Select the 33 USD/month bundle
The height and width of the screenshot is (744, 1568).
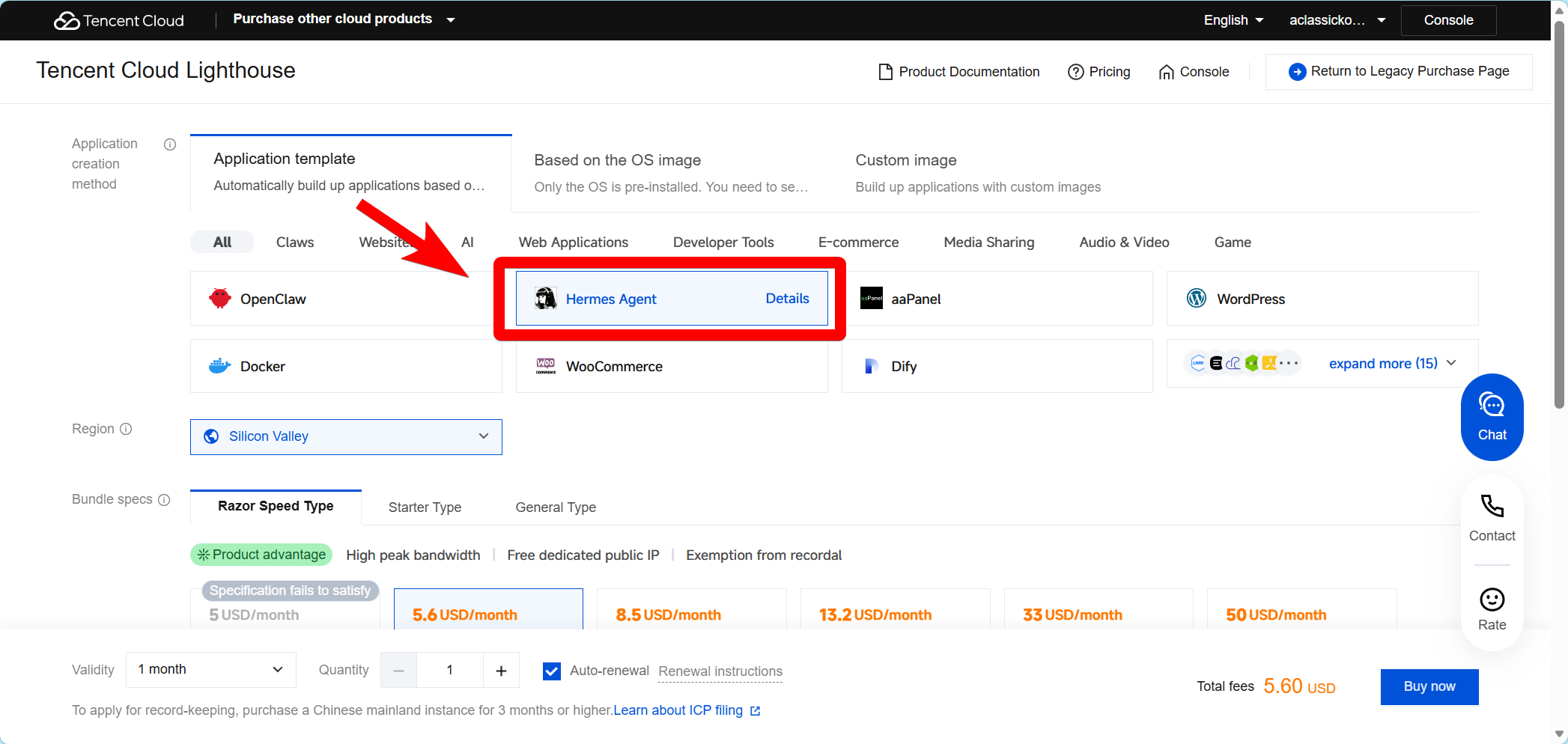(1098, 609)
